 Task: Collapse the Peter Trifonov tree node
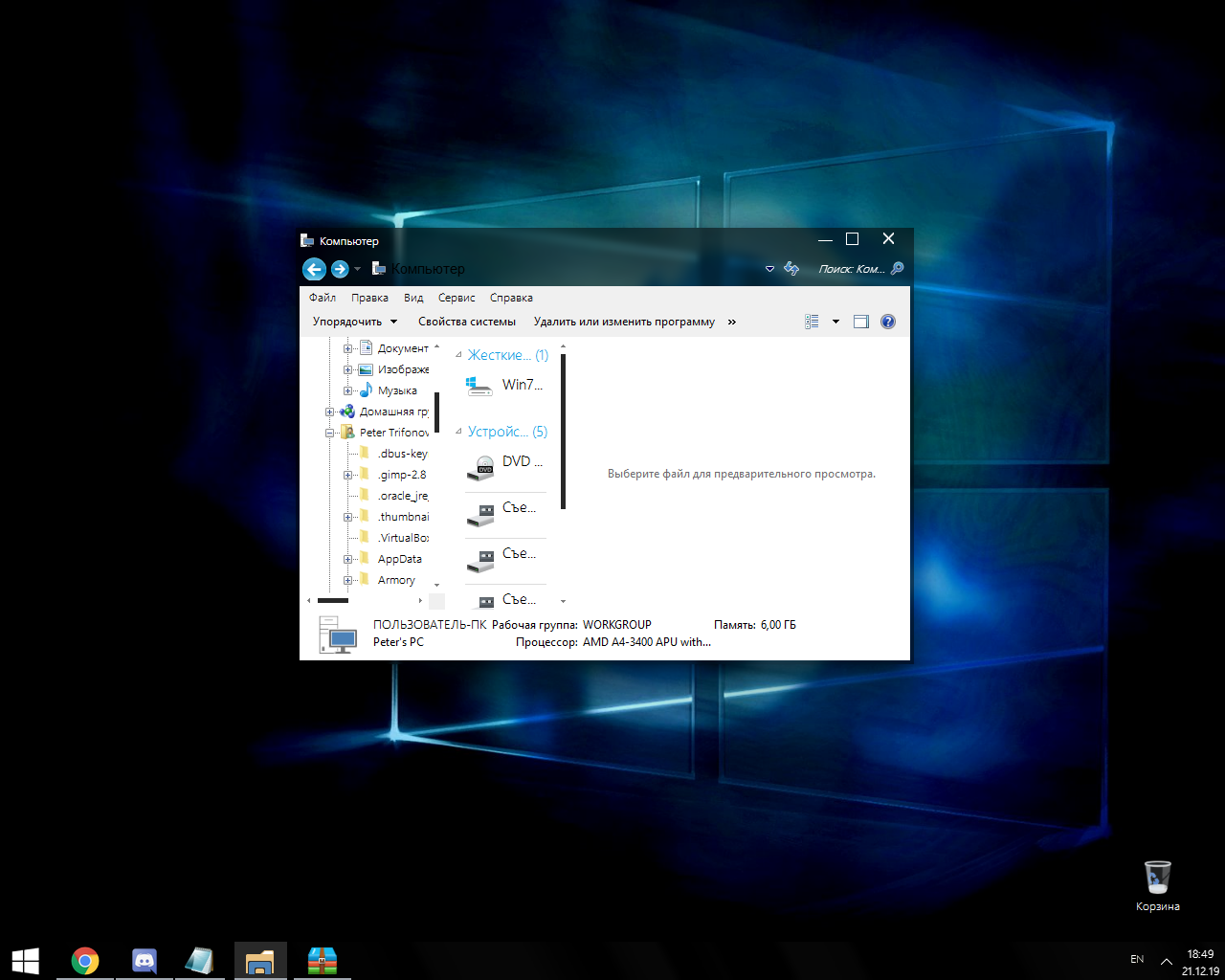click(330, 432)
